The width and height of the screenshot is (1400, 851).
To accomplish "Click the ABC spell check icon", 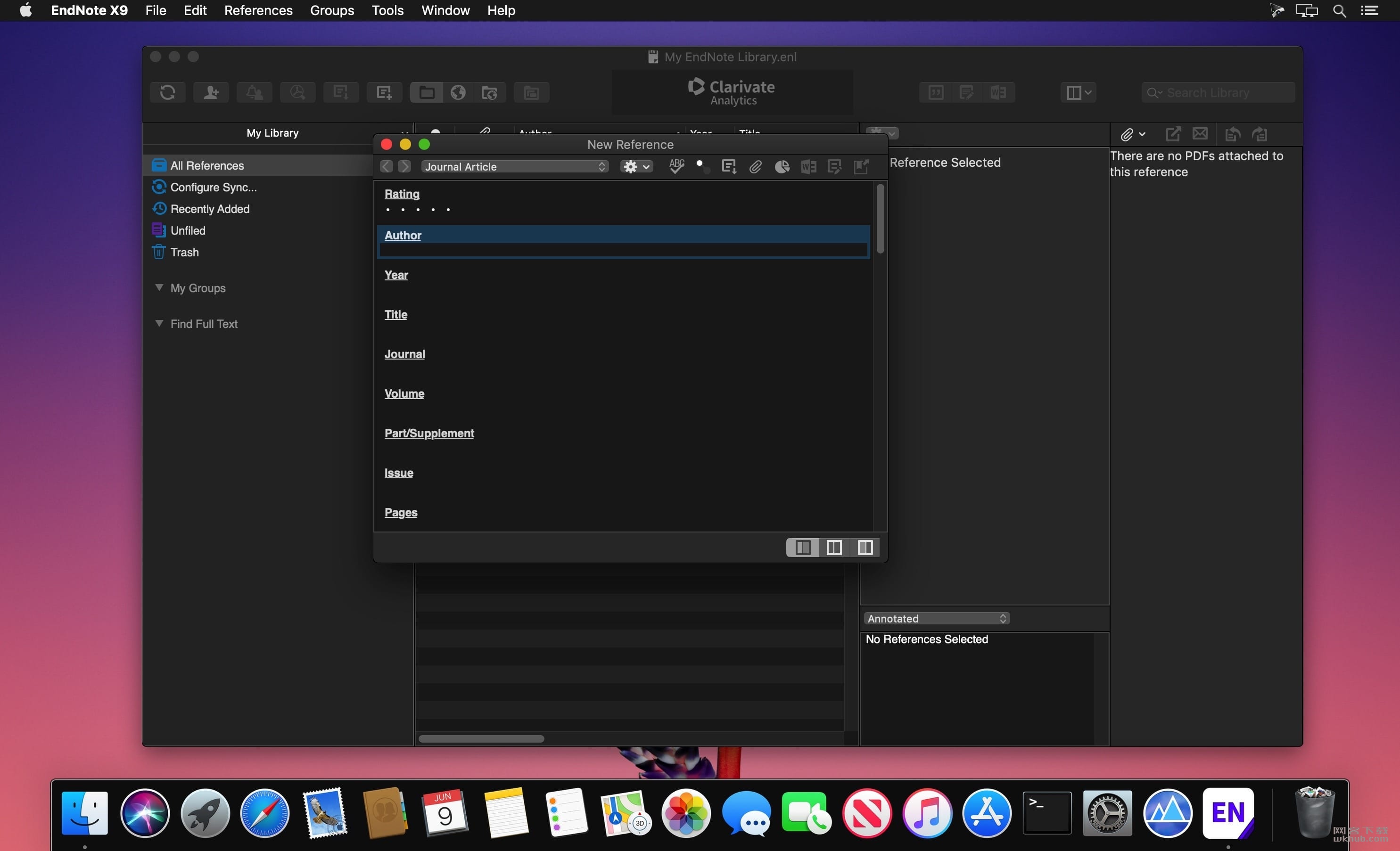I will click(x=676, y=166).
